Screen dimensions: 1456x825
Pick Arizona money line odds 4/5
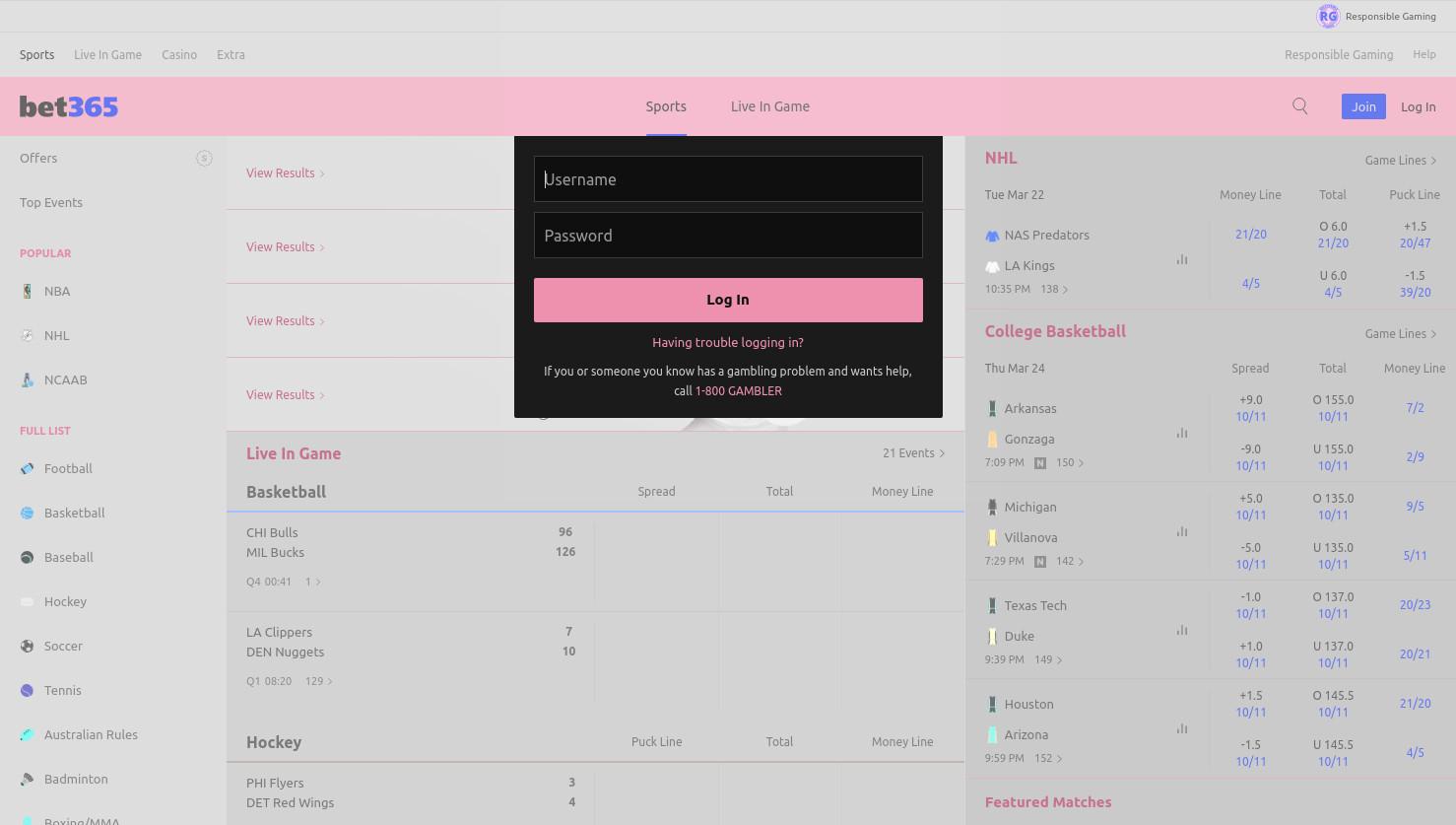[x=1415, y=753]
